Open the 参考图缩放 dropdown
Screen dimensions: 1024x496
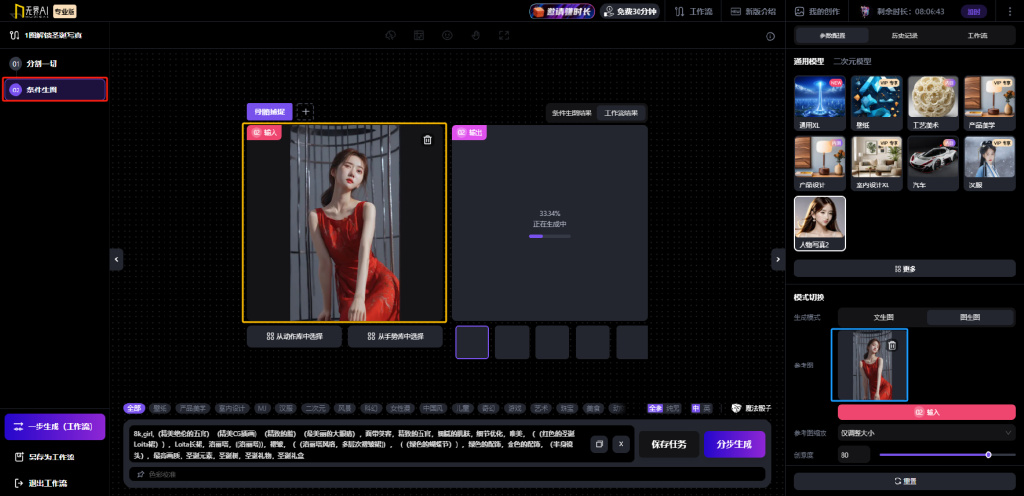pos(927,432)
